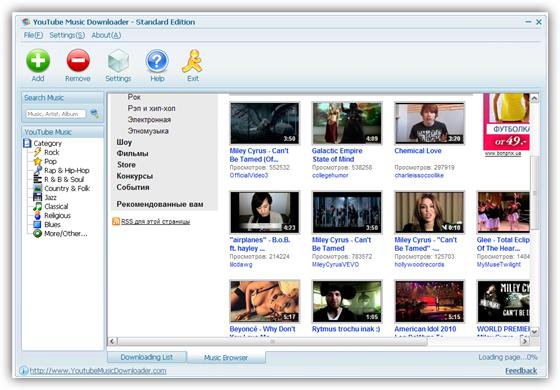Switch to the Downloading List tab

(147, 357)
